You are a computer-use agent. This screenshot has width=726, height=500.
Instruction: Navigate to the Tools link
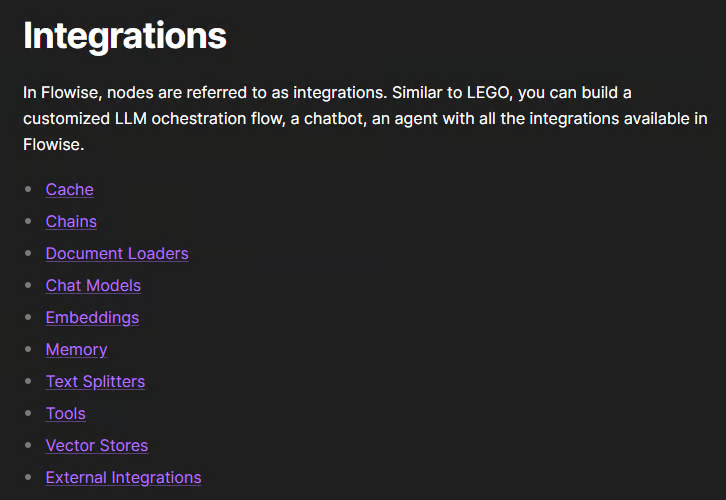click(x=65, y=414)
